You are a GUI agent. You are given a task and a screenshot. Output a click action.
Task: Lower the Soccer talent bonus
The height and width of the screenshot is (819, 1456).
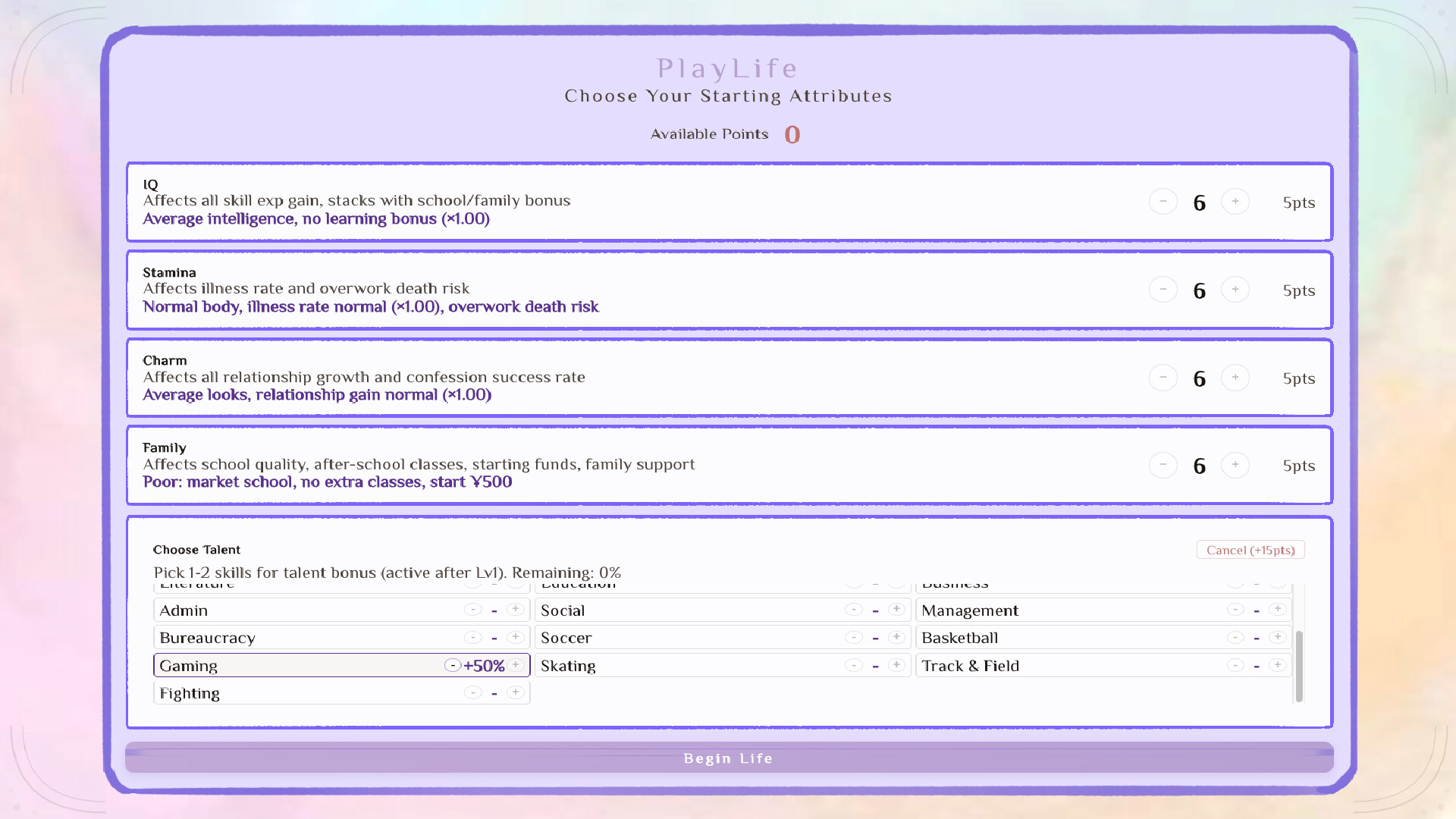(x=854, y=638)
